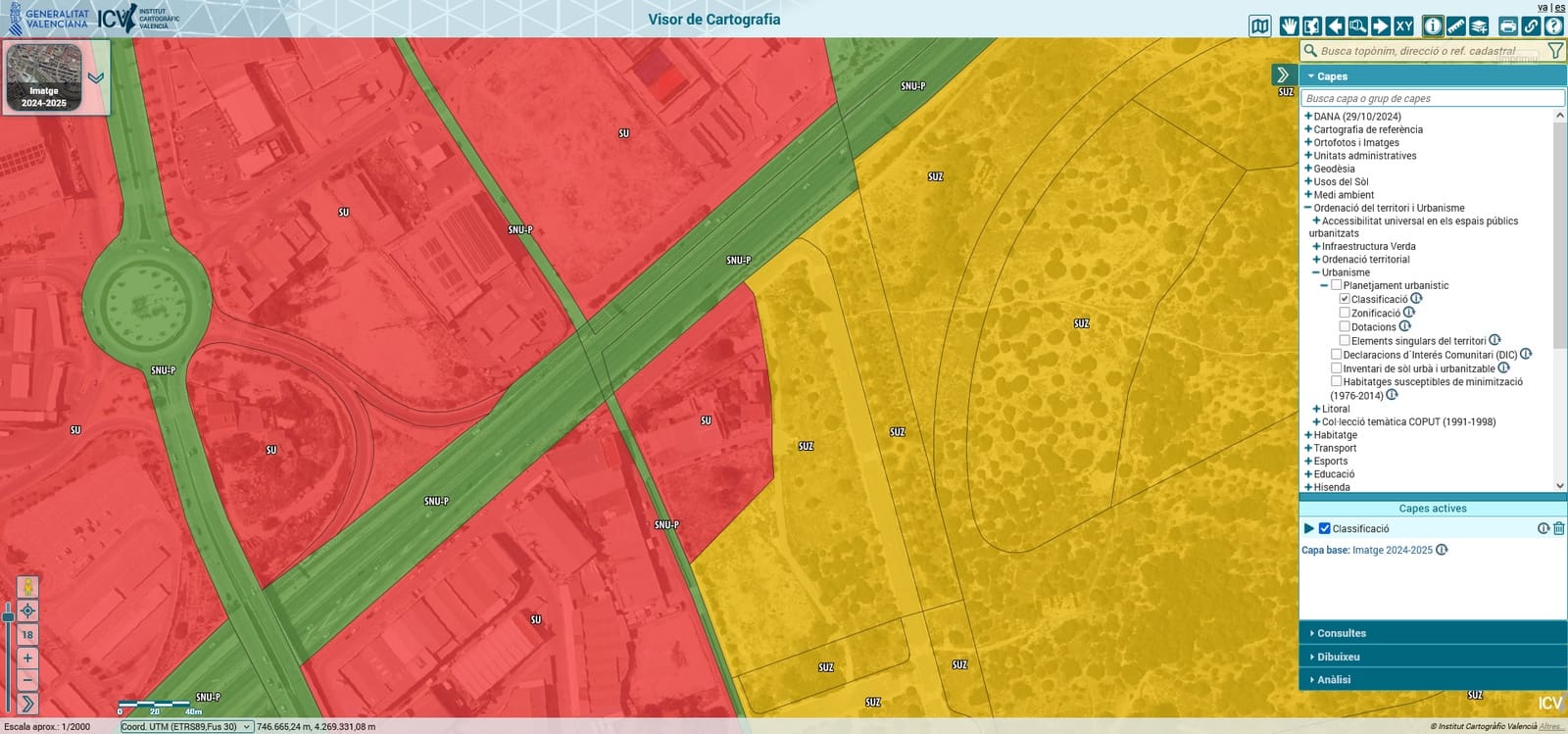Image resolution: width=1568 pixels, height=734 pixels.
Task: Expand the DANA (29/10/2024) group
Action: point(1308,116)
